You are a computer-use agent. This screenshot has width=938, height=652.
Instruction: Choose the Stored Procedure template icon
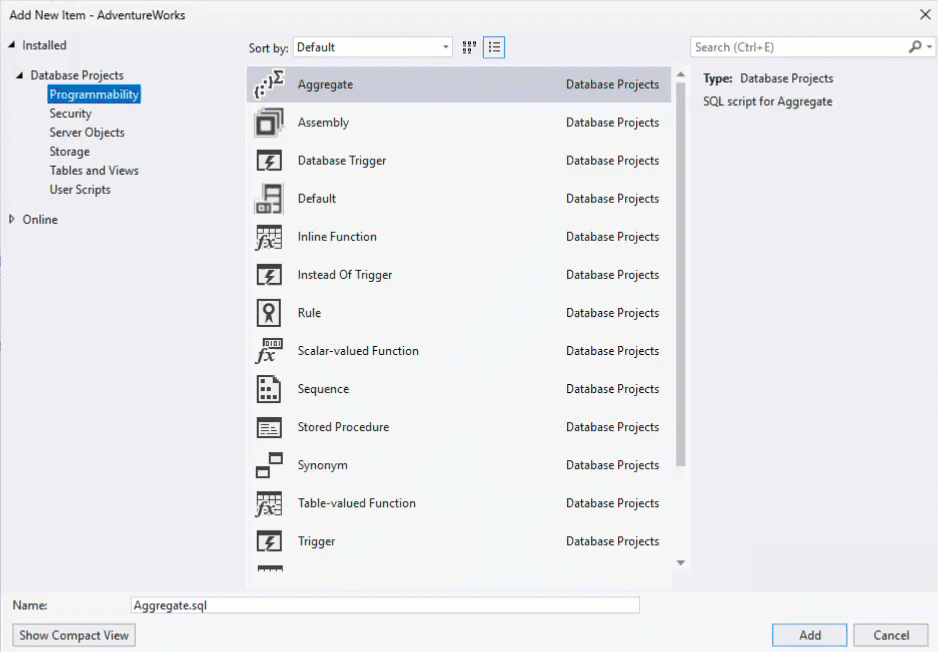[268, 427]
